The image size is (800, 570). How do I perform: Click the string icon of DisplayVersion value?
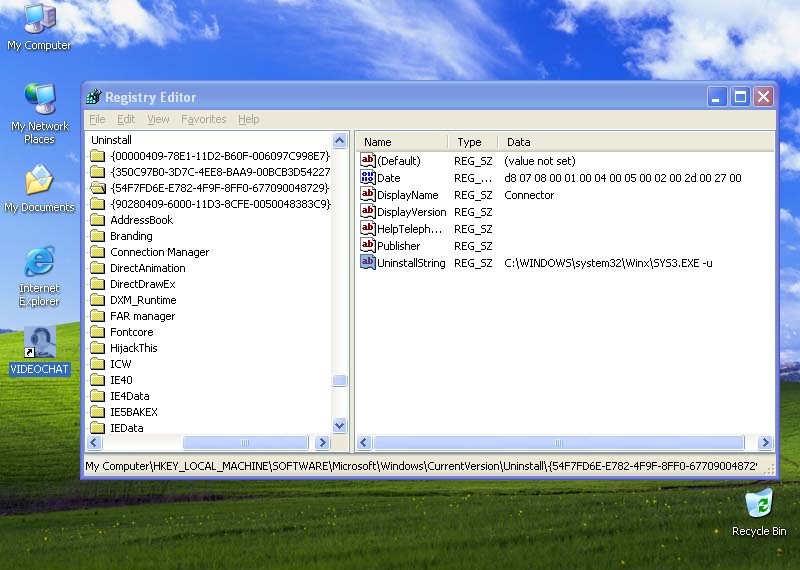[x=367, y=211]
